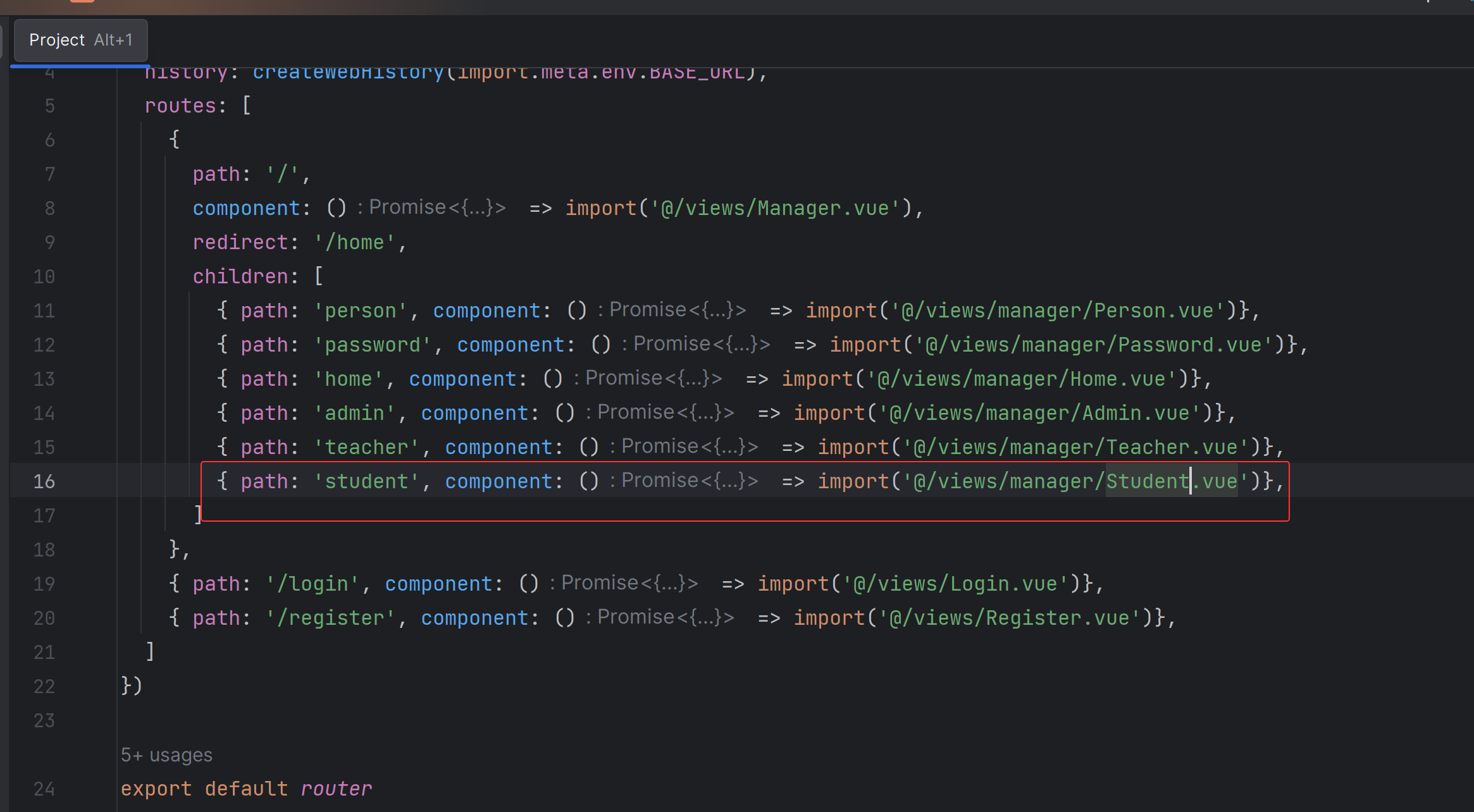Screen dimensions: 1474x812
Task: Click the 'children' property name
Action: [x=240, y=276]
